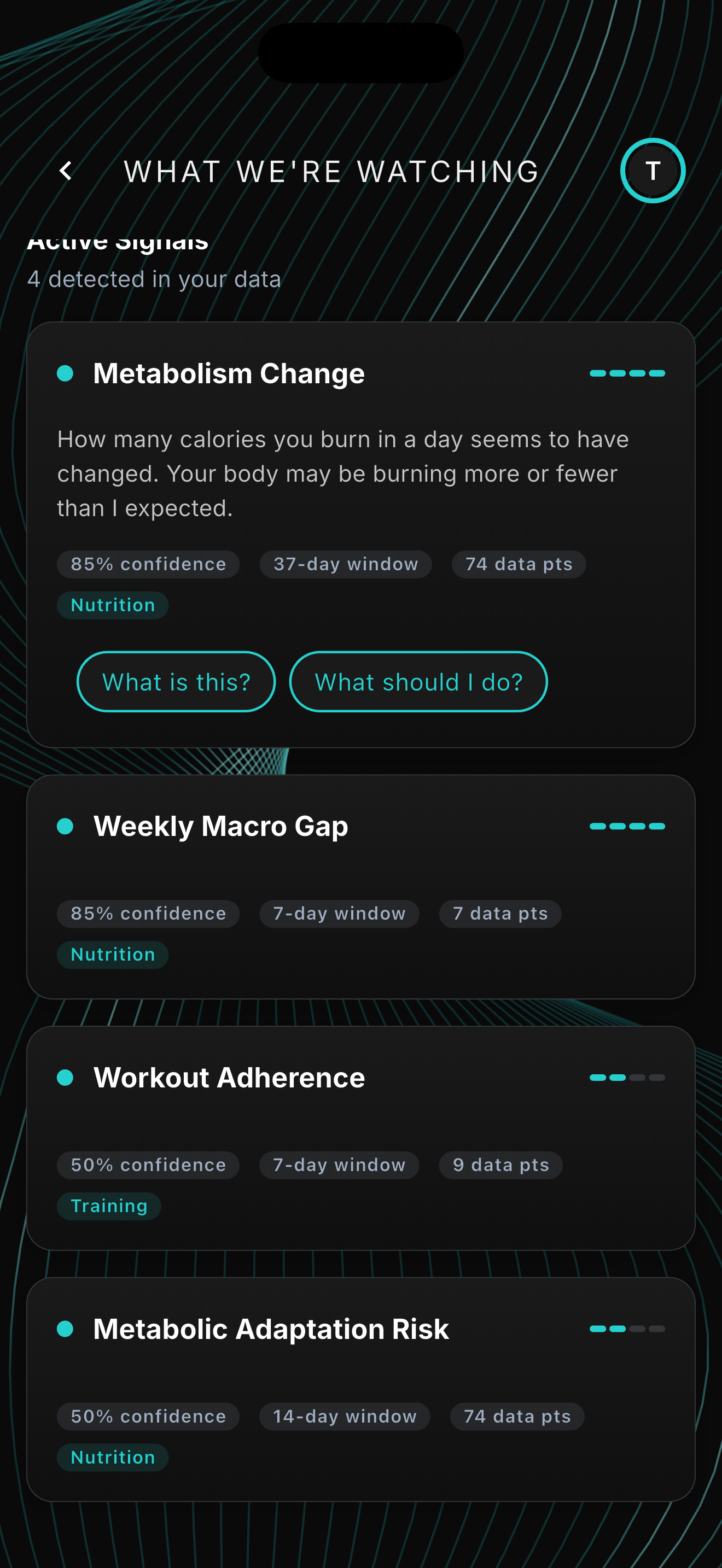Tap the 14-day window chip
The image size is (722, 1568).
[345, 1417]
